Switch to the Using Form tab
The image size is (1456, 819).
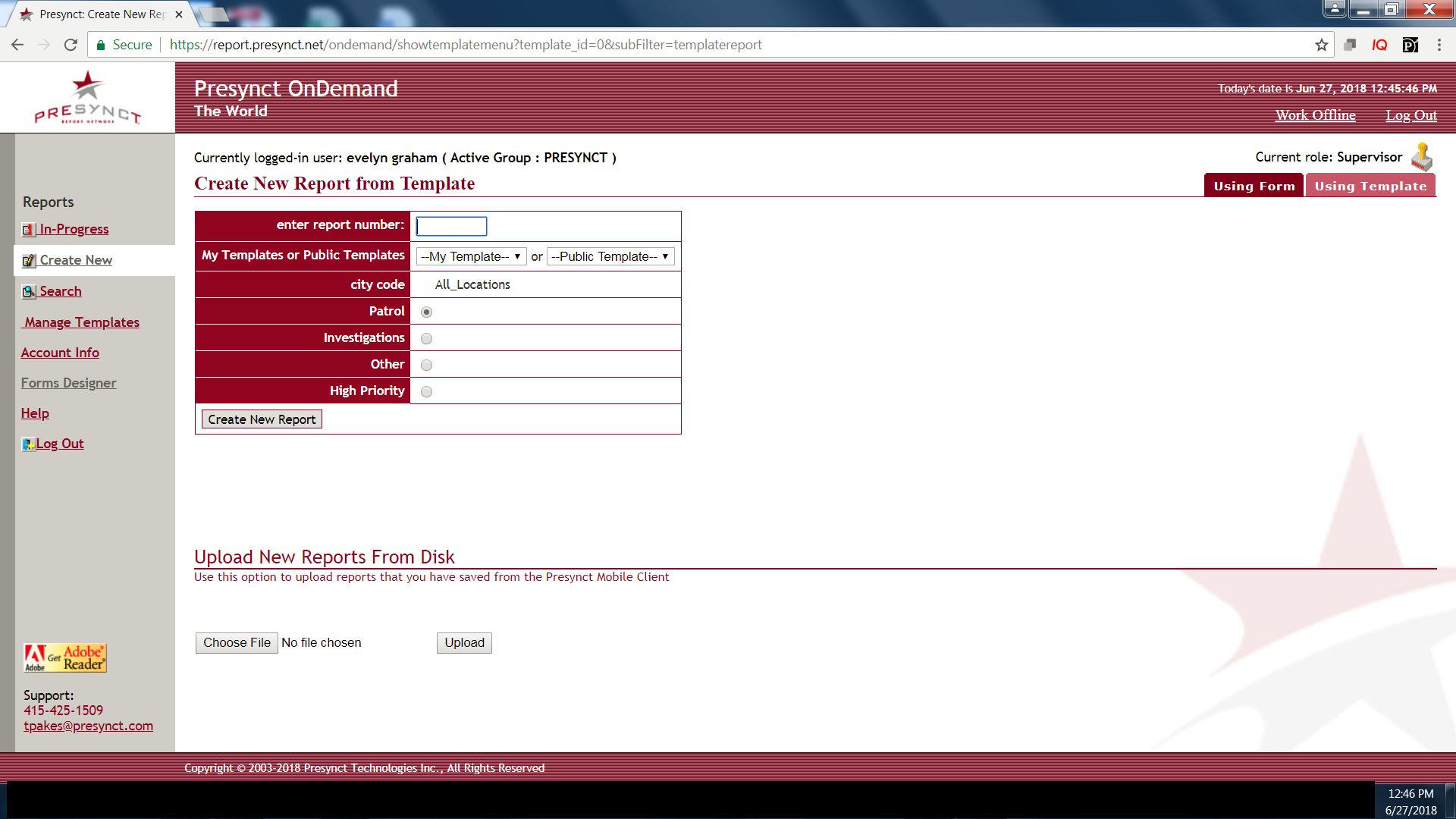click(1254, 186)
